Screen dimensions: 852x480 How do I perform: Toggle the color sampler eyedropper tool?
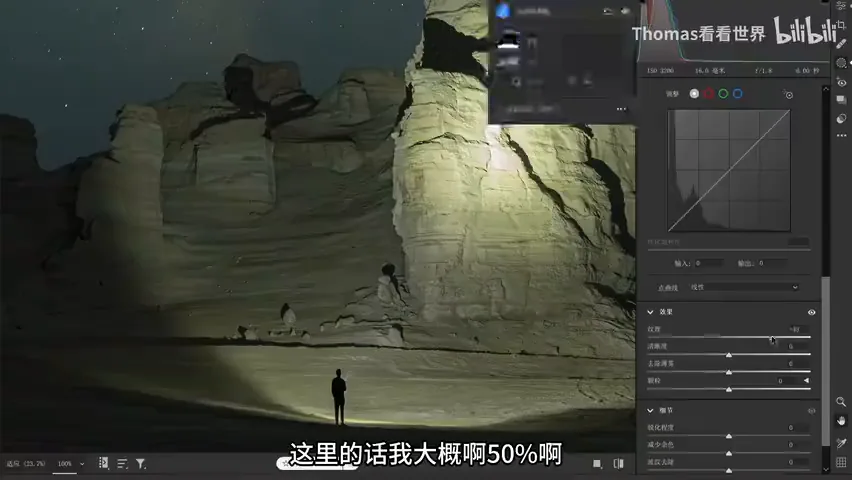pyautogui.click(x=841, y=443)
